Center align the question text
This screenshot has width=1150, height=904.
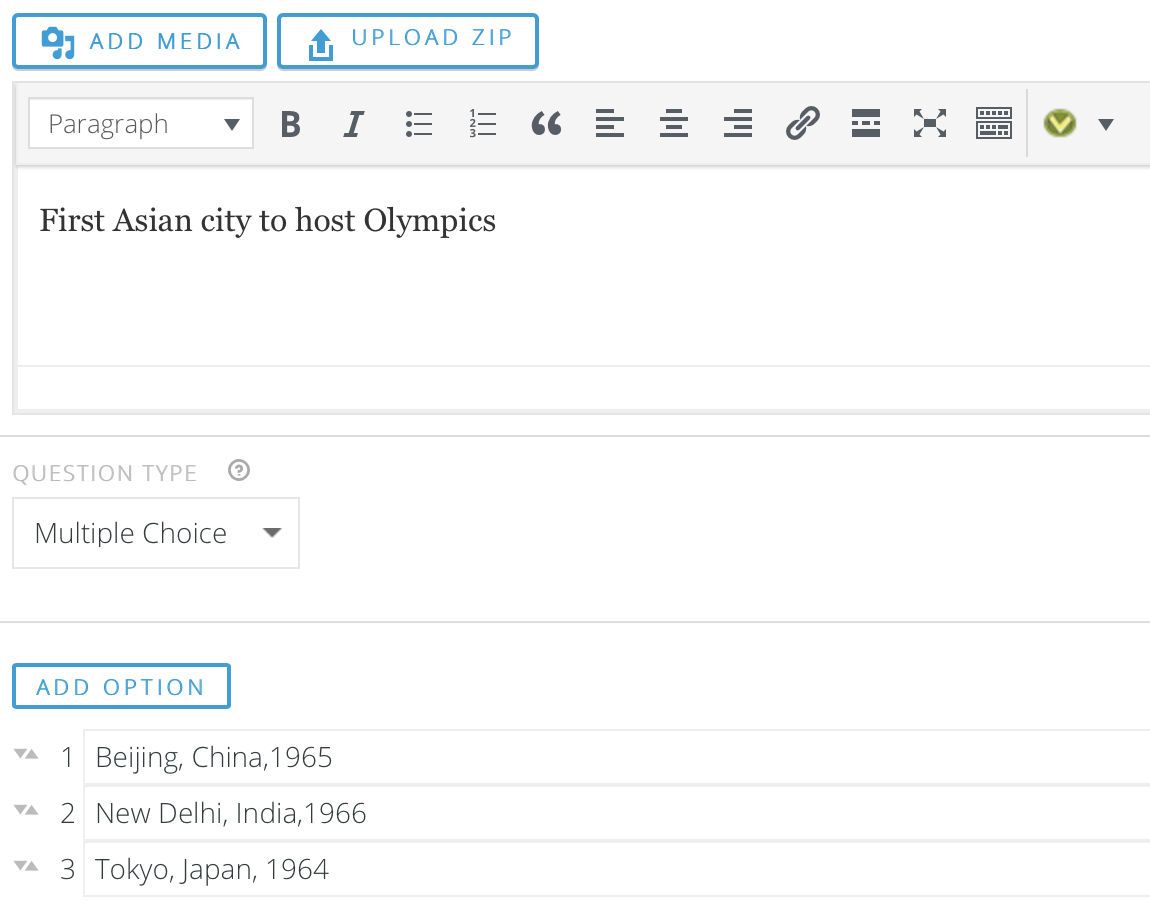coord(674,123)
